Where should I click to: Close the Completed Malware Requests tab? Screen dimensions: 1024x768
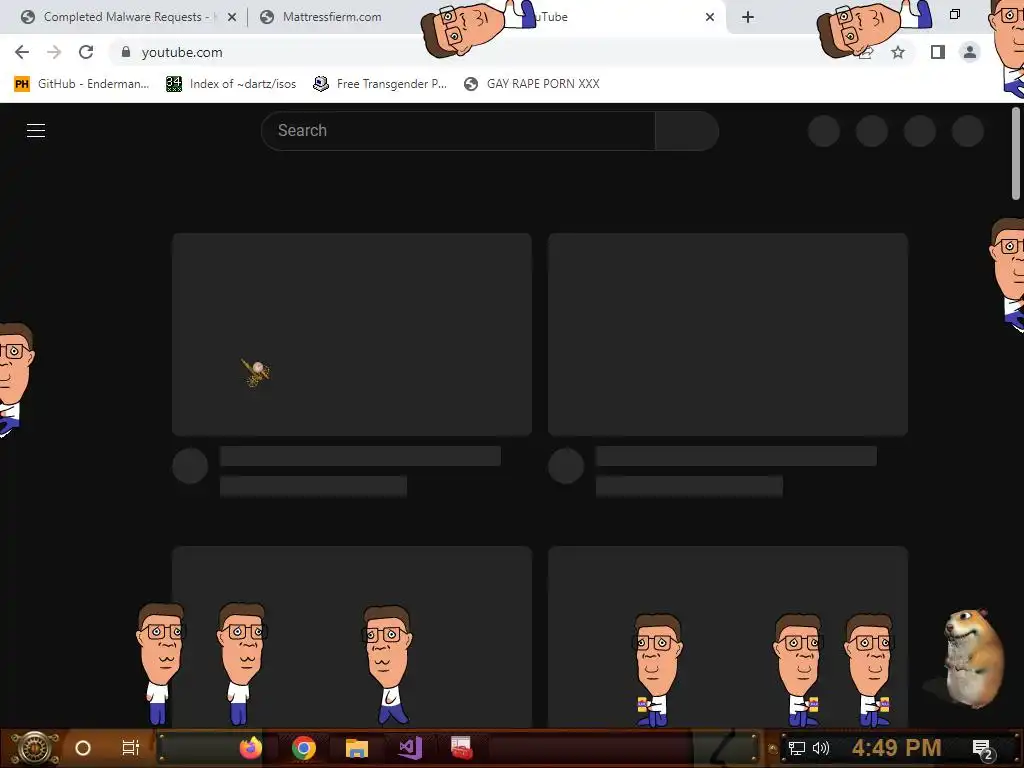tap(232, 18)
